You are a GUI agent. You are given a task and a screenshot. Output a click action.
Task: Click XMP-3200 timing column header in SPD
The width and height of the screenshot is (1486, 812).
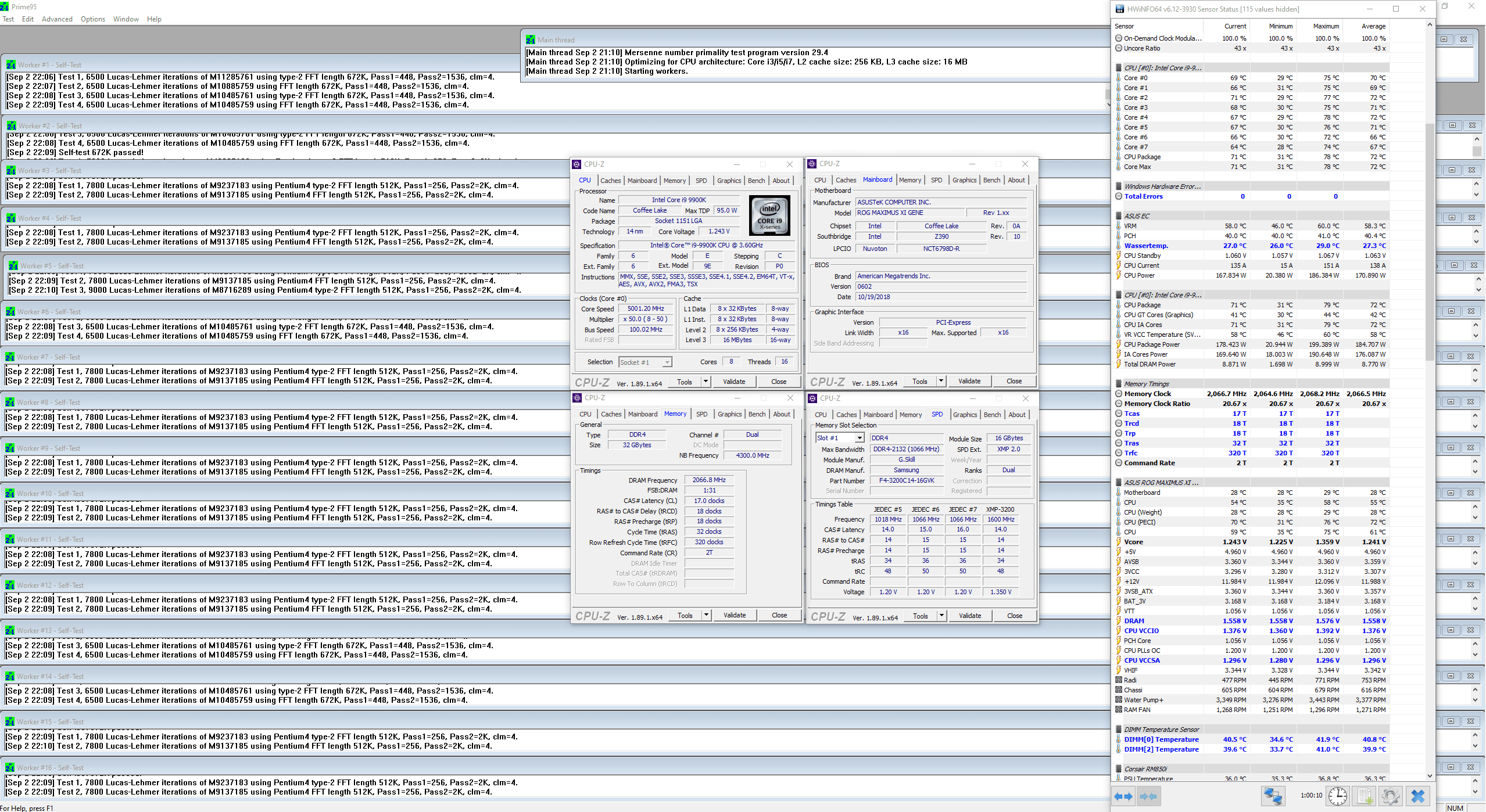(x=1000, y=509)
